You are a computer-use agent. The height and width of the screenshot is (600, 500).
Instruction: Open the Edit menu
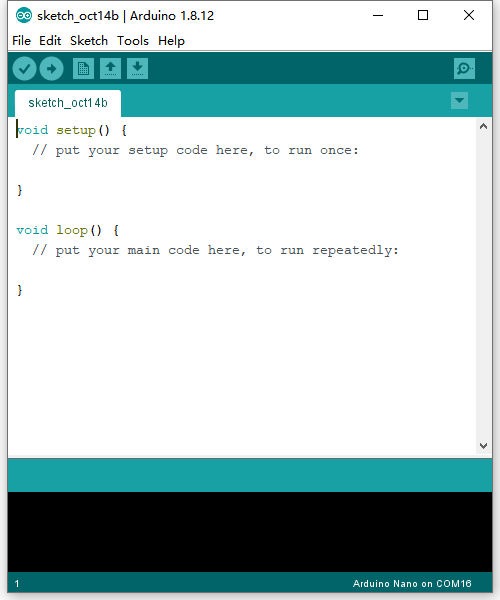[50, 41]
